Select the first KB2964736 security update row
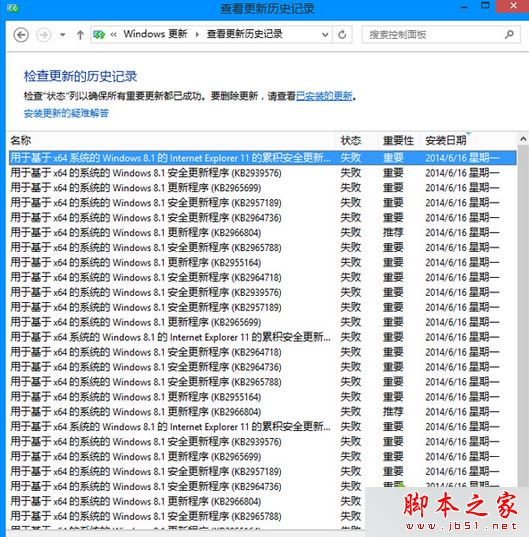Image resolution: width=529 pixels, height=537 pixels. click(x=263, y=218)
